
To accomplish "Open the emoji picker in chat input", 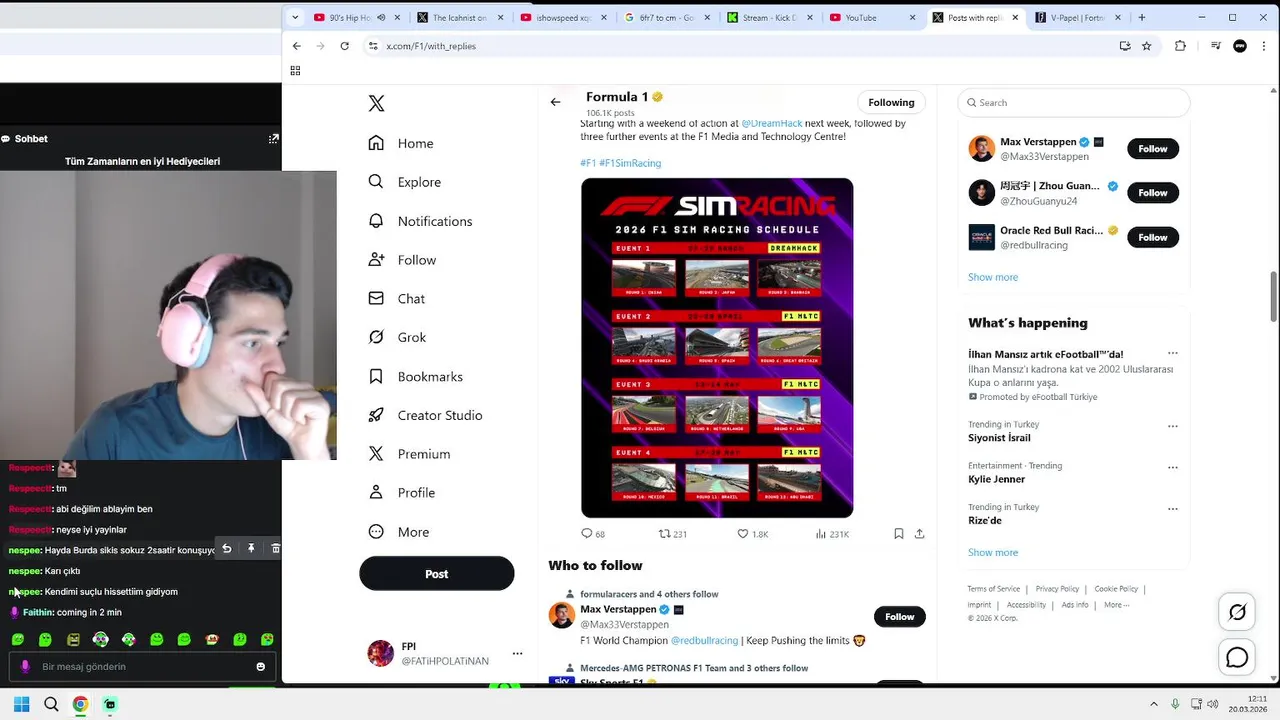I will [261, 667].
